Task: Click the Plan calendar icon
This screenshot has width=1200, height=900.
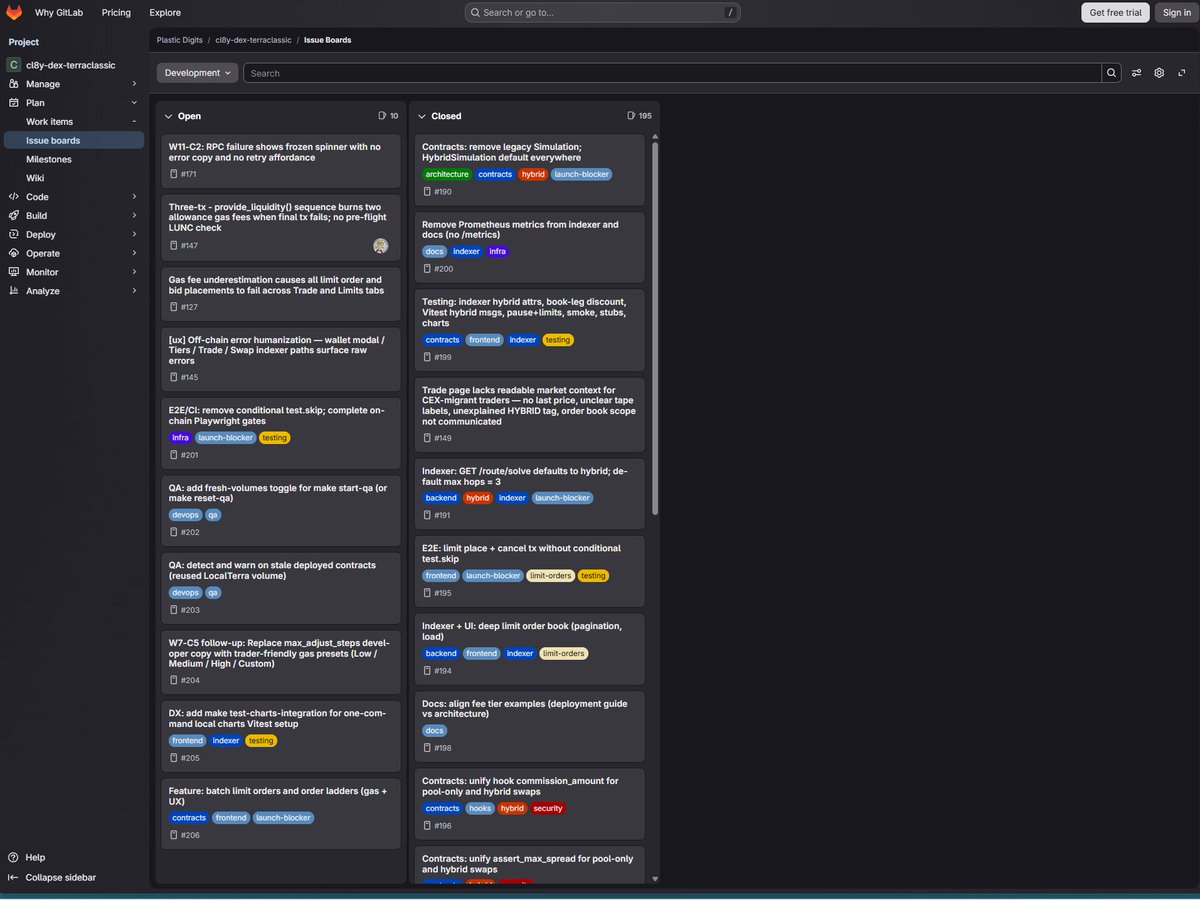Action: (x=13, y=102)
